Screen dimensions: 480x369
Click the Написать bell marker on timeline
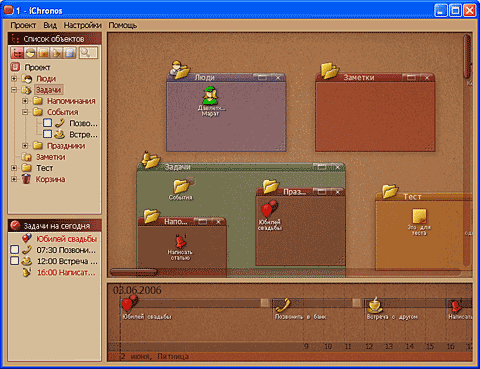coord(456,305)
